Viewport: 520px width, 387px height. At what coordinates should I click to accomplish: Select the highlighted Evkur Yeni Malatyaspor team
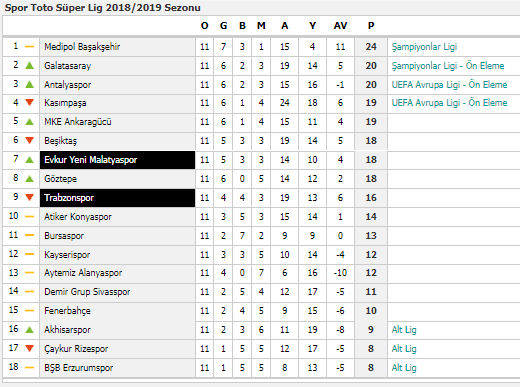tap(117, 160)
